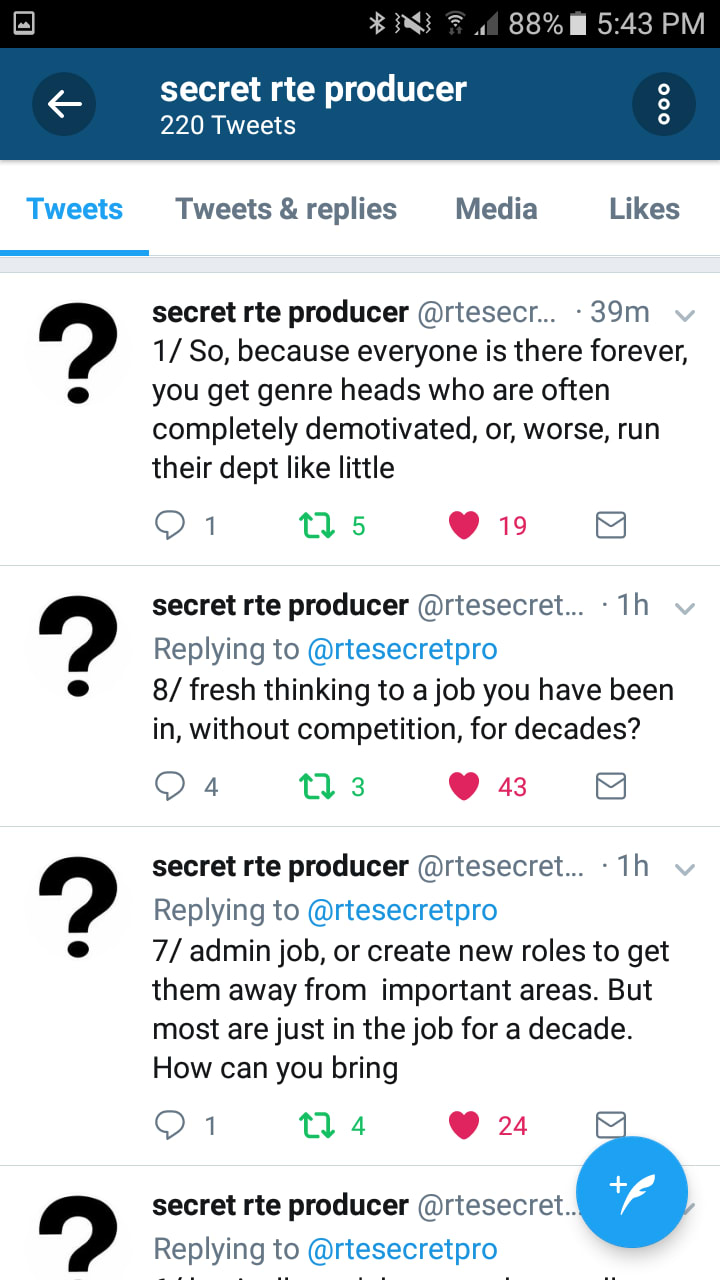Send the 8/ tweet via envelope icon
The width and height of the screenshot is (720, 1280).
(x=611, y=787)
